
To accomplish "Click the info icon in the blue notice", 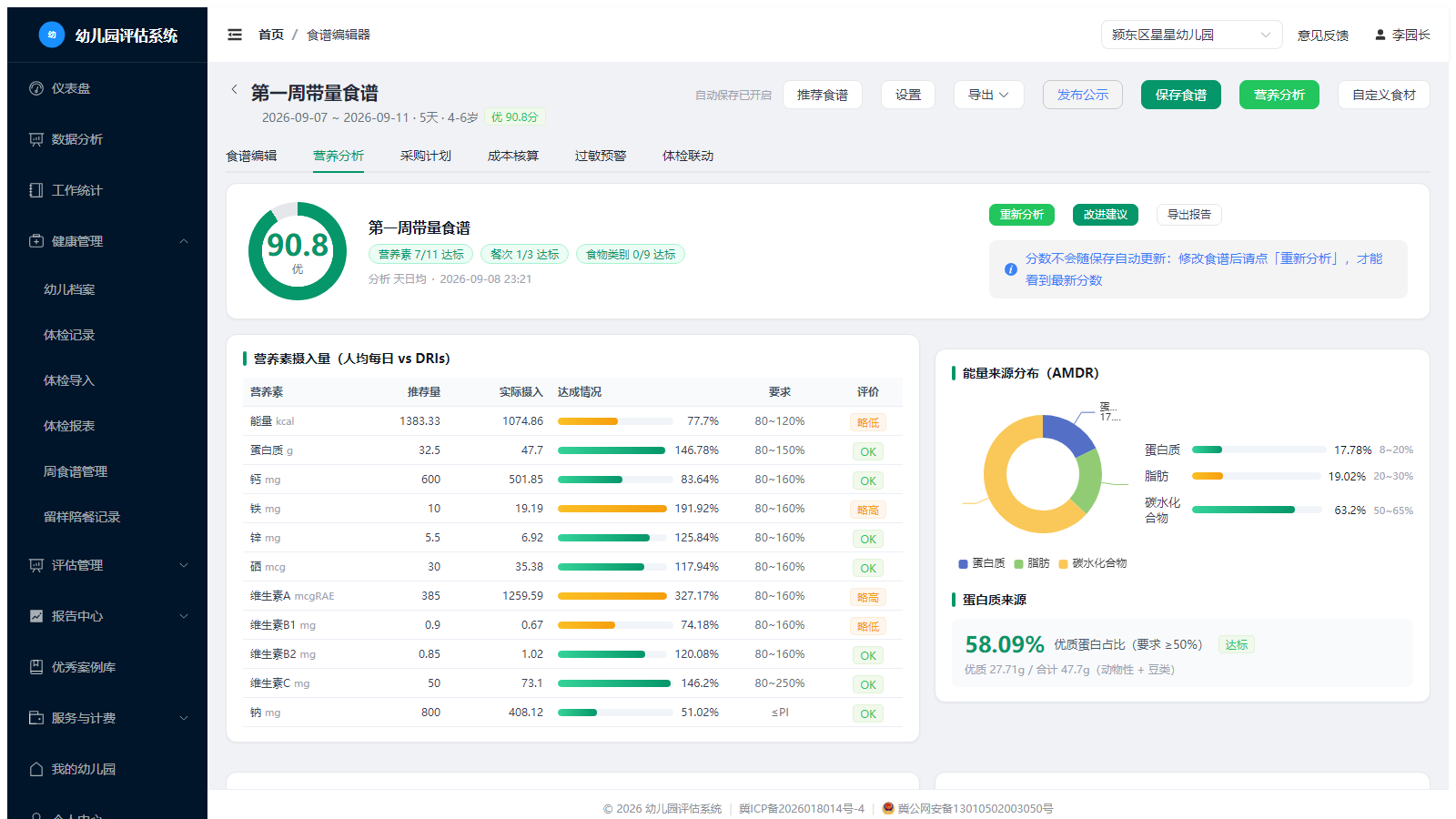I will coord(1010,269).
